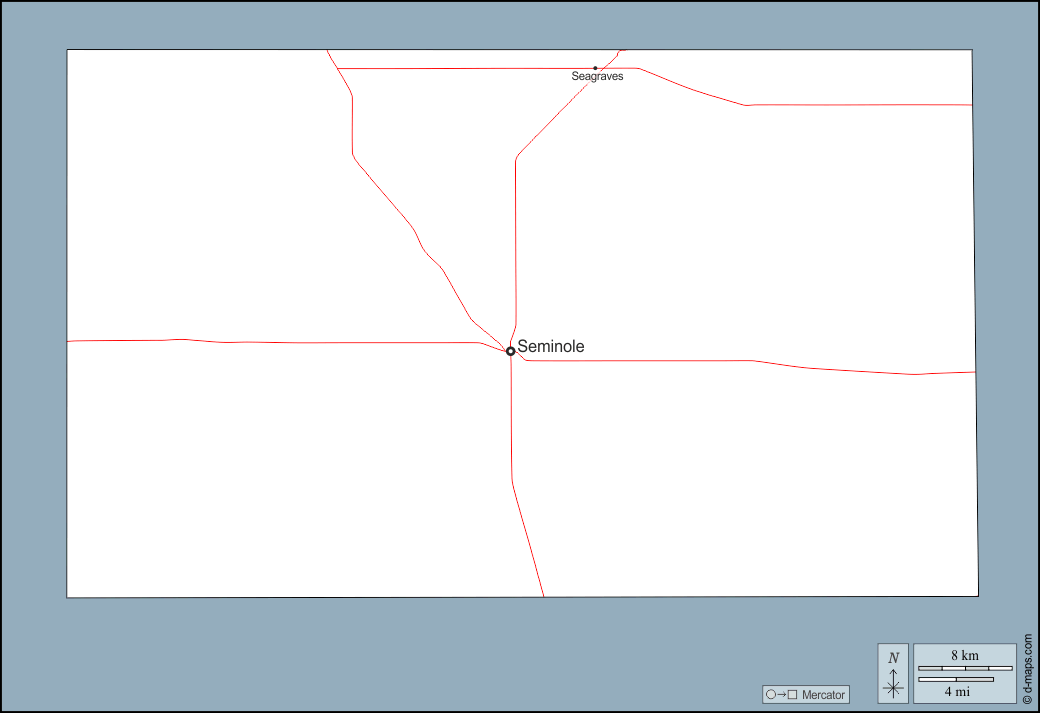
Task: Click the Mercator projection label
Action: pos(823,695)
